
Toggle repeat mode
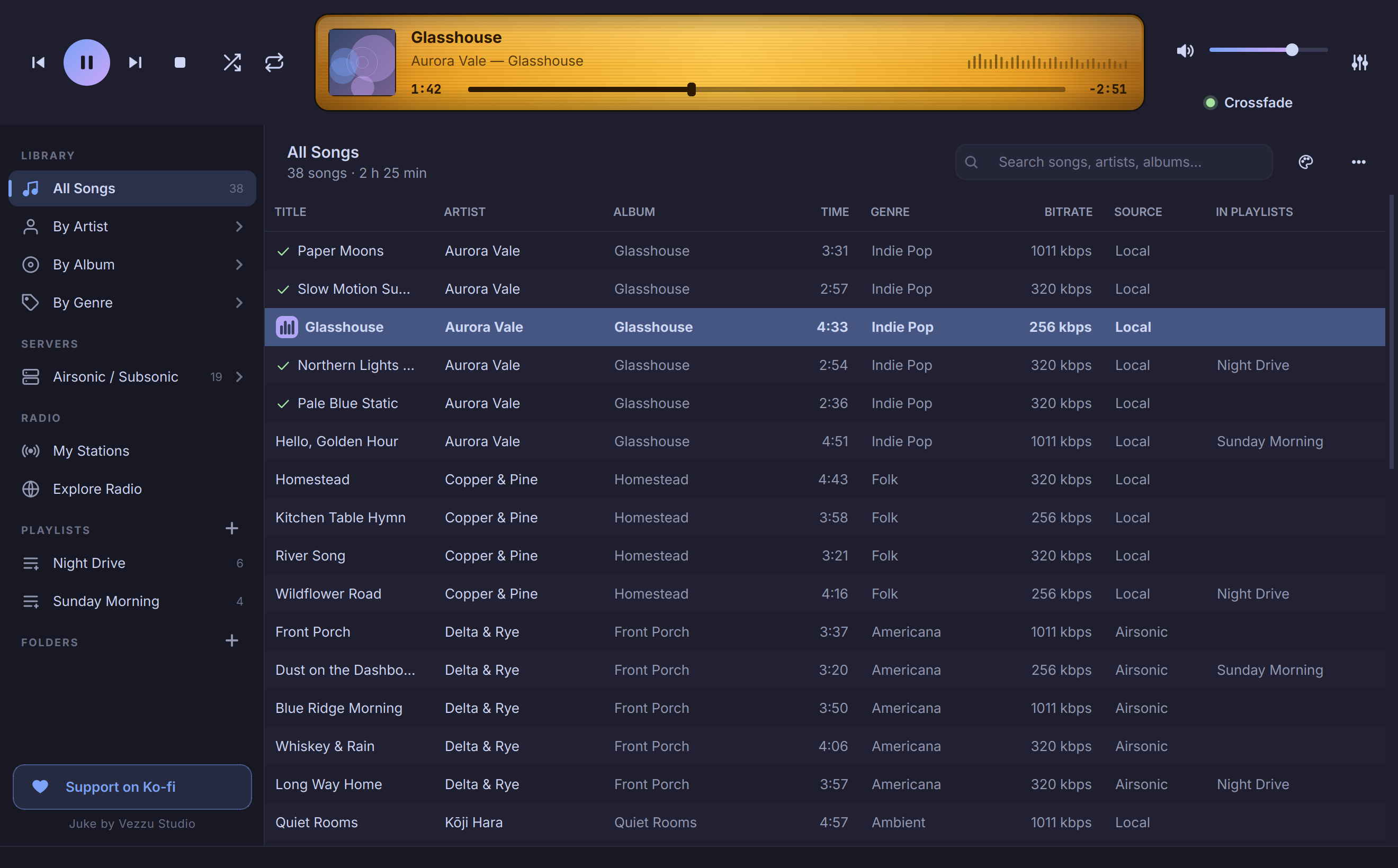click(274, 62)
